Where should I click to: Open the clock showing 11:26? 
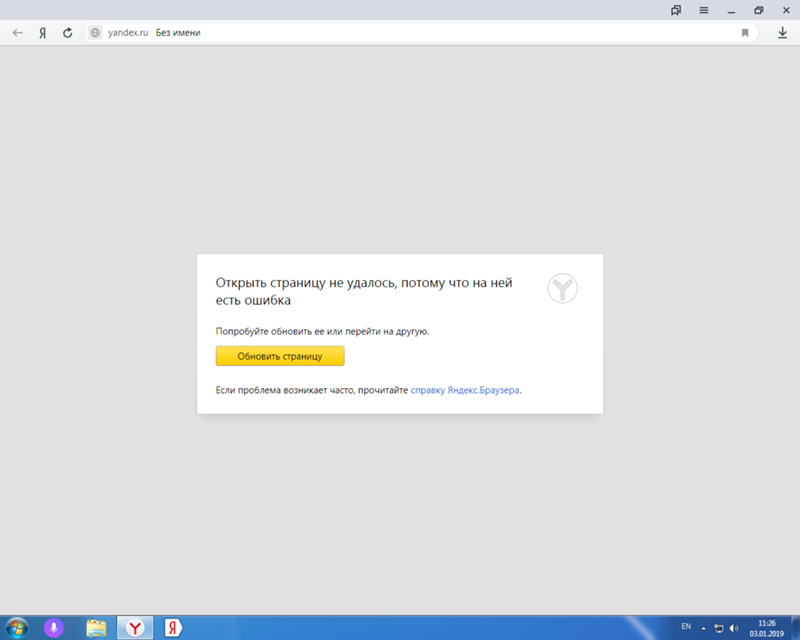point(766,628)
